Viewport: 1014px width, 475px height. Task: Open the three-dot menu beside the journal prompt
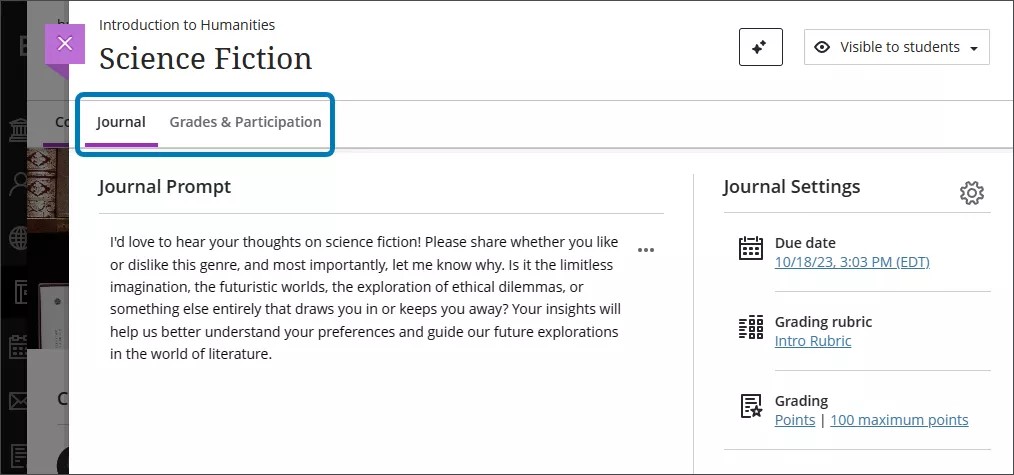click(x=646, y=250)
